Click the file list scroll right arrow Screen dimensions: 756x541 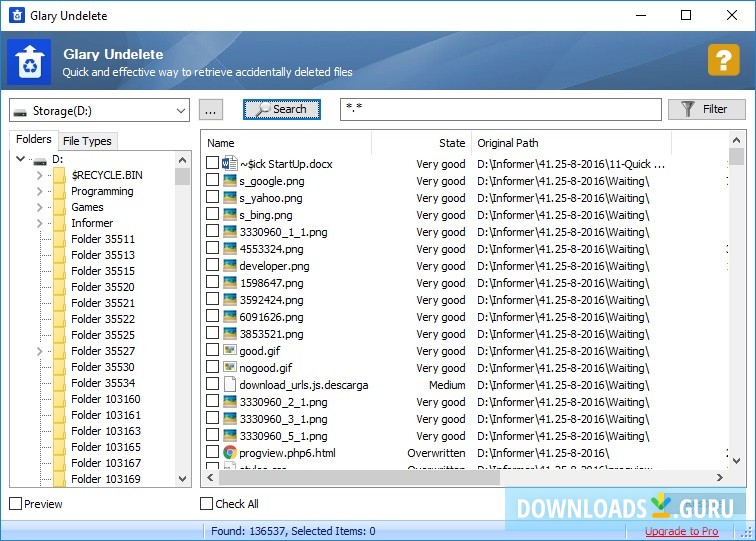(720, 477)
